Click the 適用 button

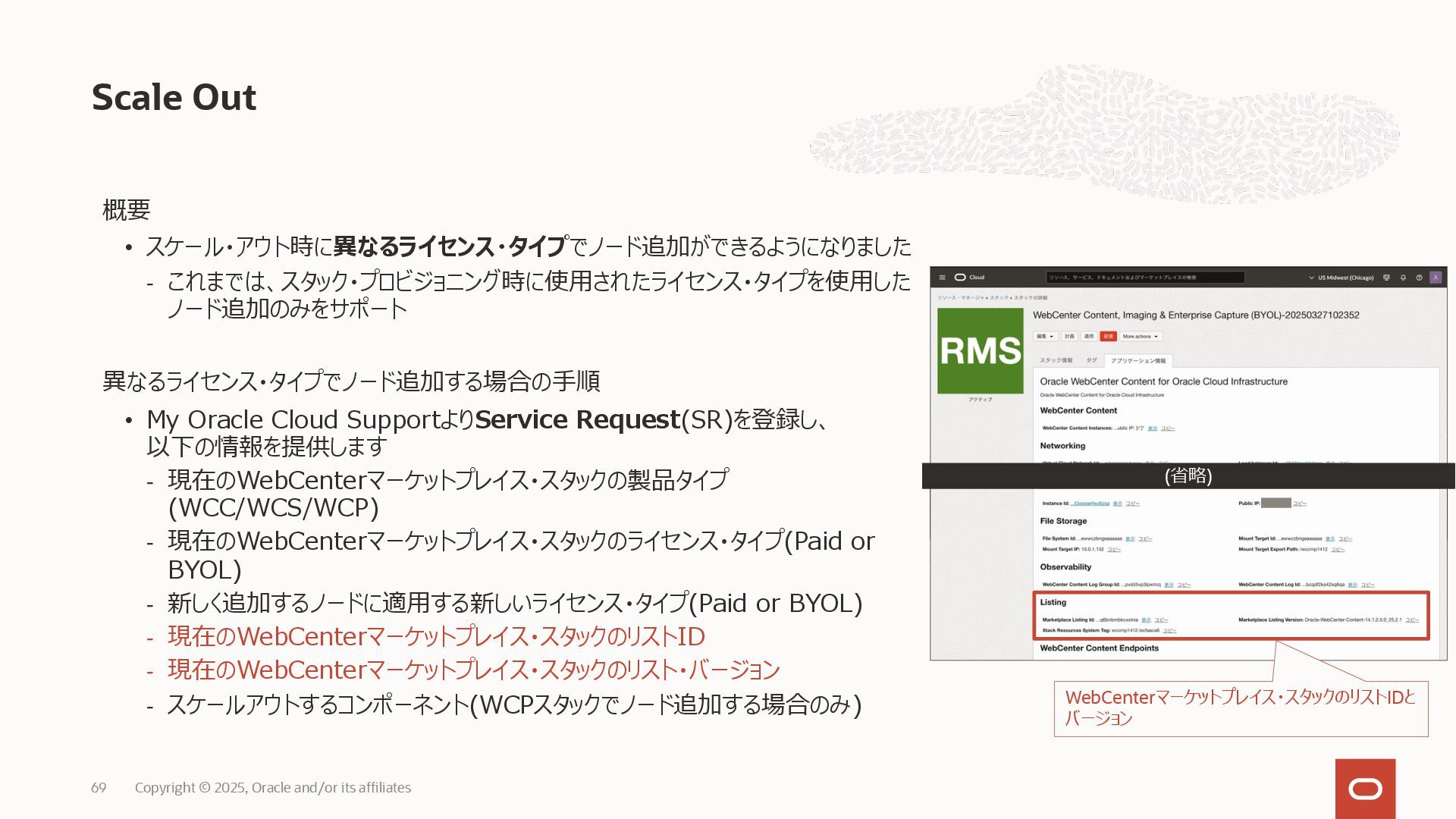coord(1089,336)
